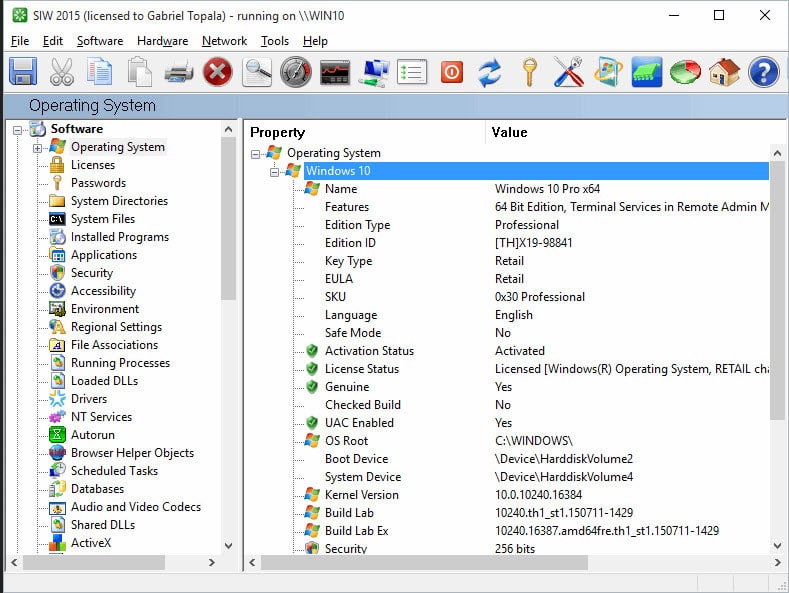Image resolution: width=789 pixels, height=593 pixels.
Task: Click the Cut scissors toolbar icon
Action: click(x=61, y=72)
